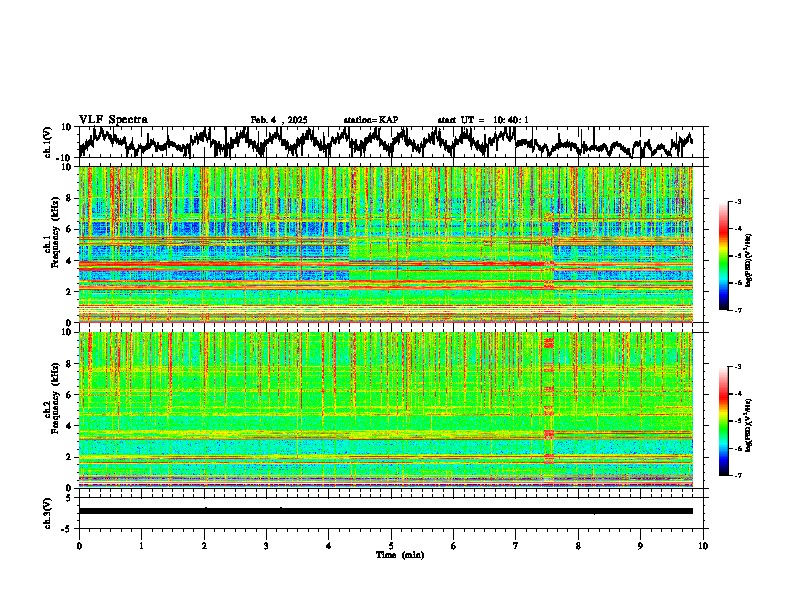Click the ch.2 spectrogram plot area
Viewport: 792px width, 612px height.
click(386, 410)
